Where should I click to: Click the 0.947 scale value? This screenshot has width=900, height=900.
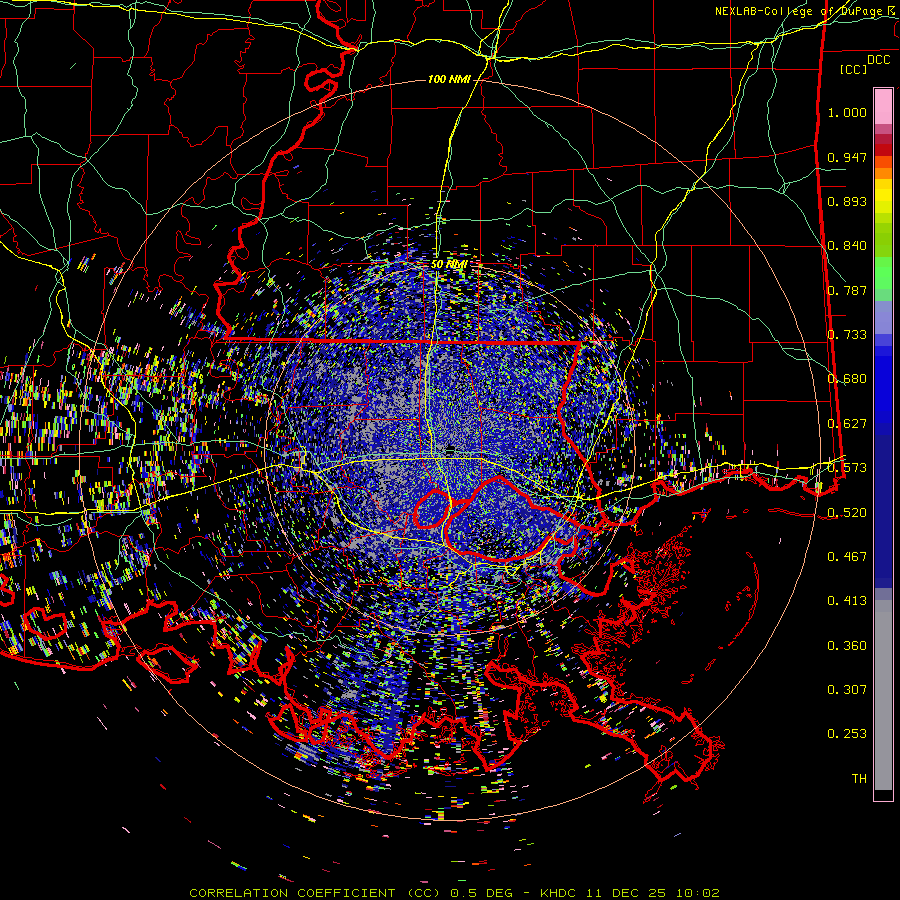pos(847,157)
